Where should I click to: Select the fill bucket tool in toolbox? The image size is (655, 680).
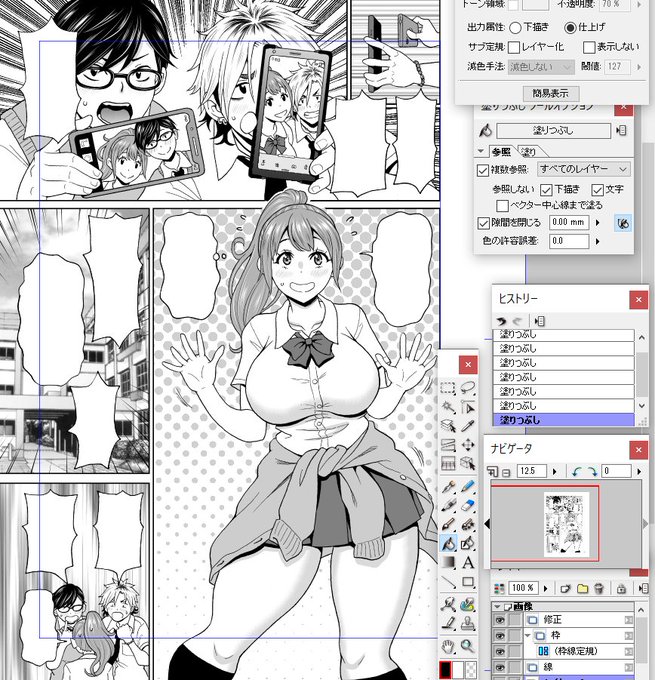448,543
